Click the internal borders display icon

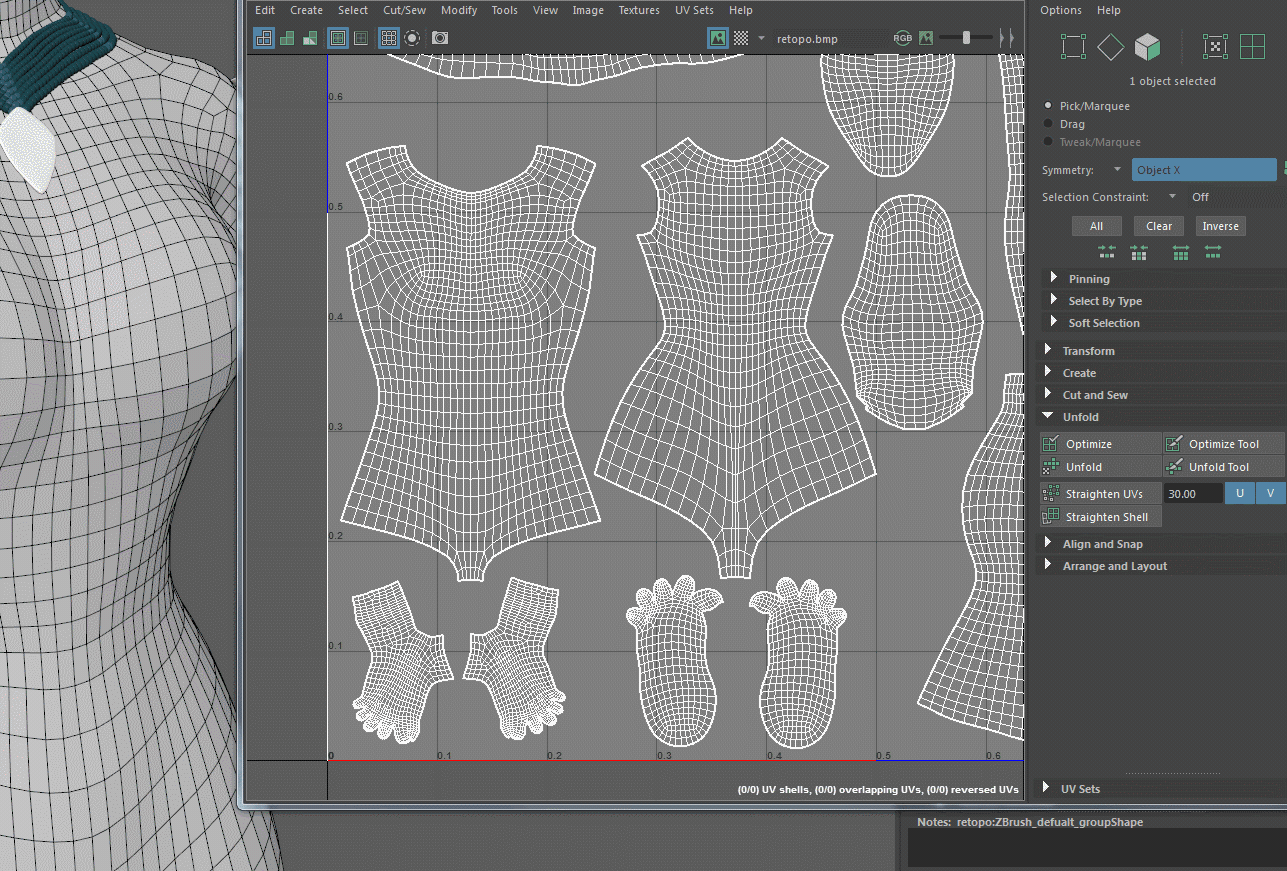point(361,38)
